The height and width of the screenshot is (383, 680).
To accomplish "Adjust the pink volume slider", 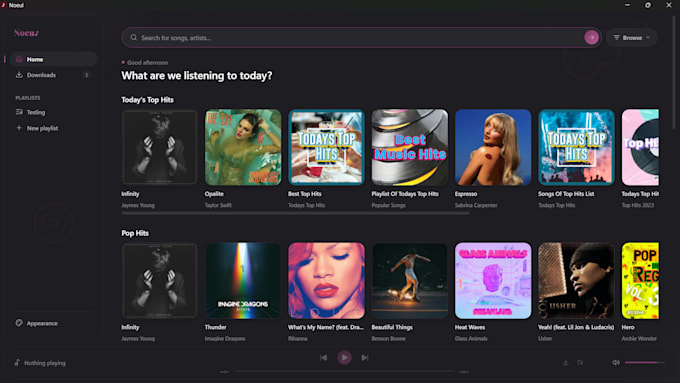I will point(644,363).
